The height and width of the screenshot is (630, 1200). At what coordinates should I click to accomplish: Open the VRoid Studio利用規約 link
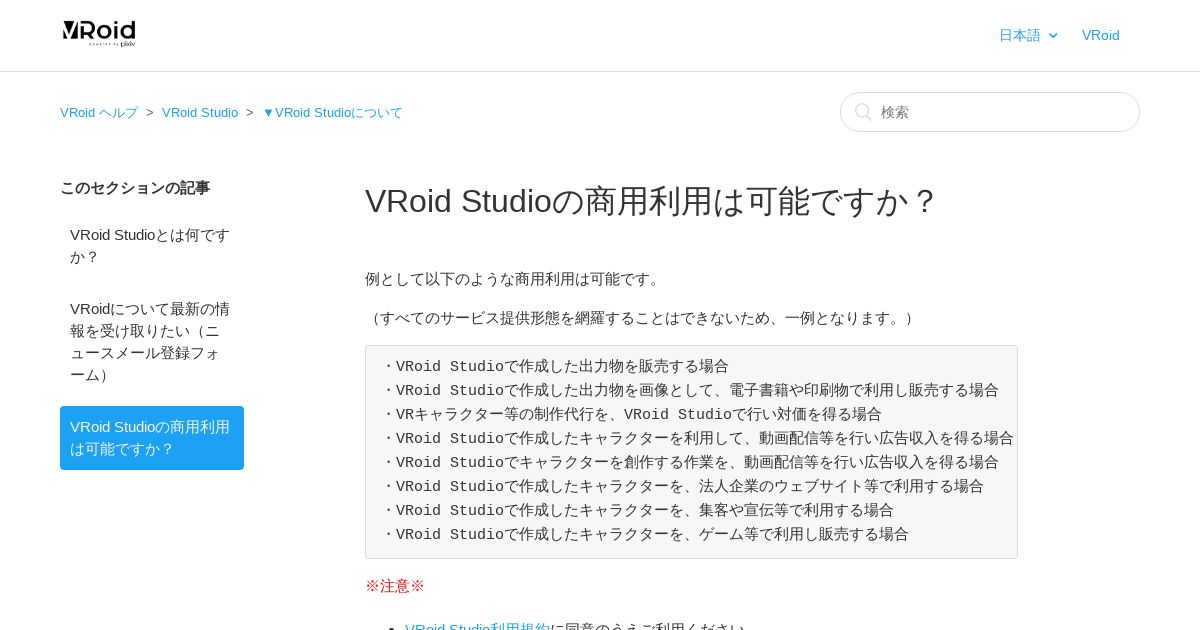pyautogui.click(x=477, y=627)
